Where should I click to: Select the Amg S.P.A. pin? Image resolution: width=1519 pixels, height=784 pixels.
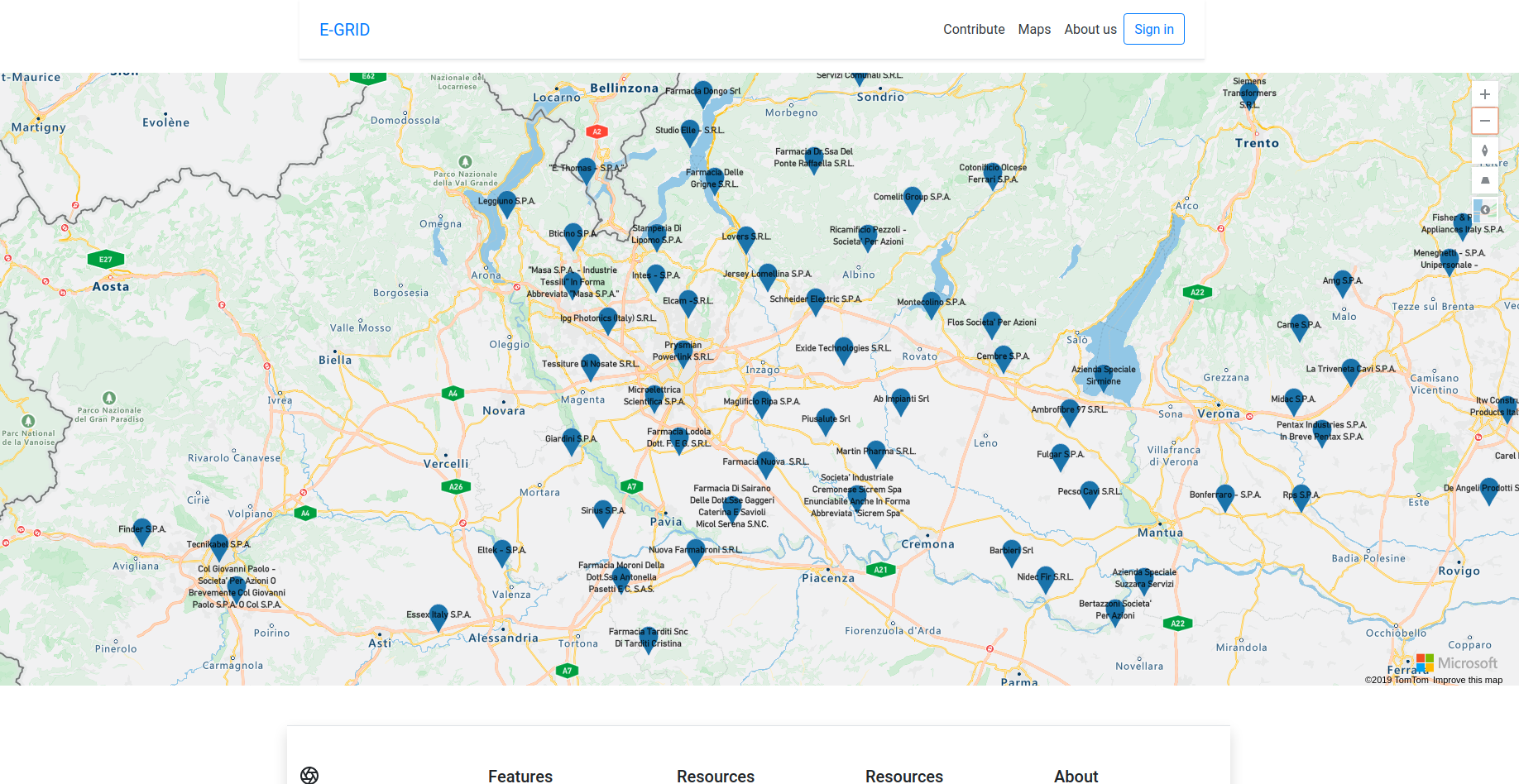(1343, 284)
